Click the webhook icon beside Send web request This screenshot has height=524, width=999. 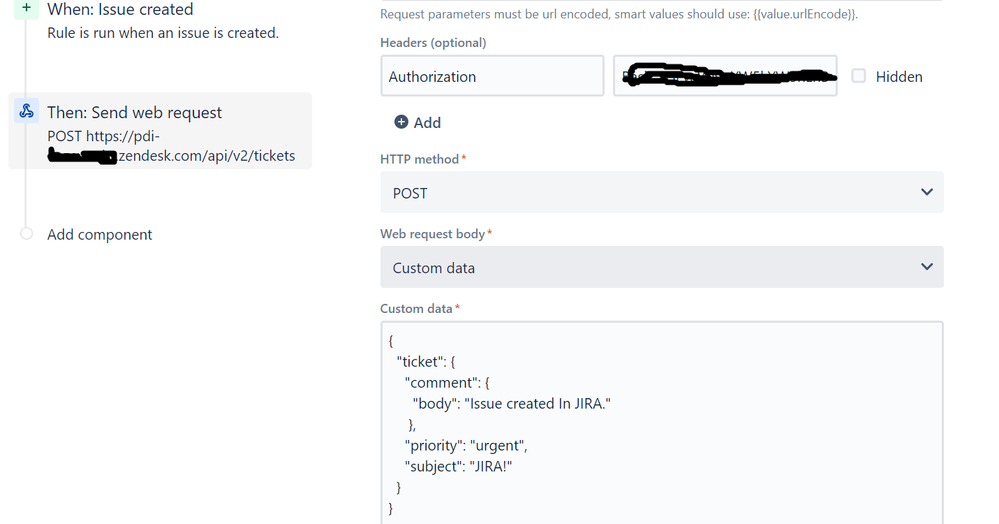(26, 111)
